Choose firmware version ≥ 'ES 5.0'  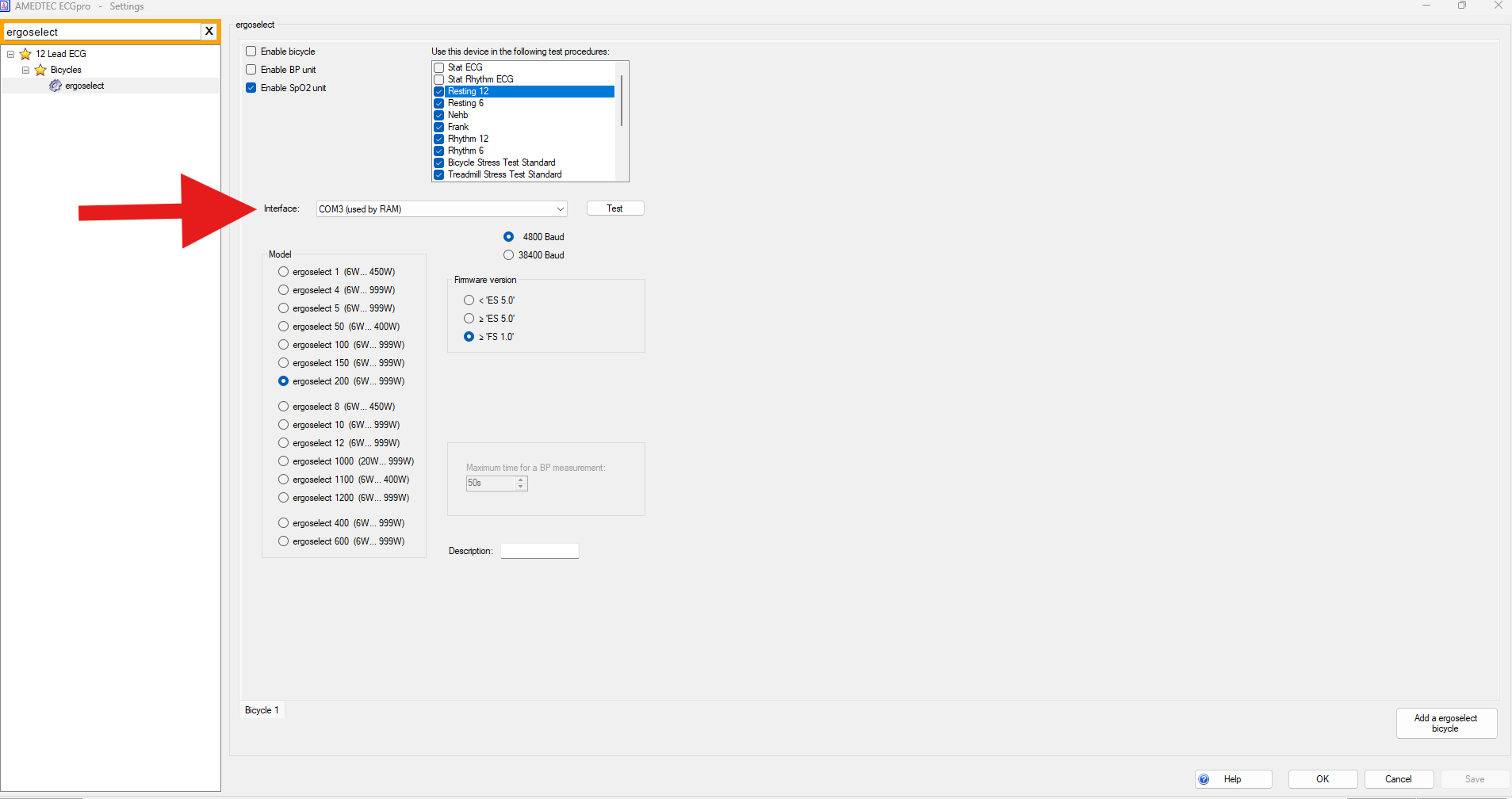469,319
